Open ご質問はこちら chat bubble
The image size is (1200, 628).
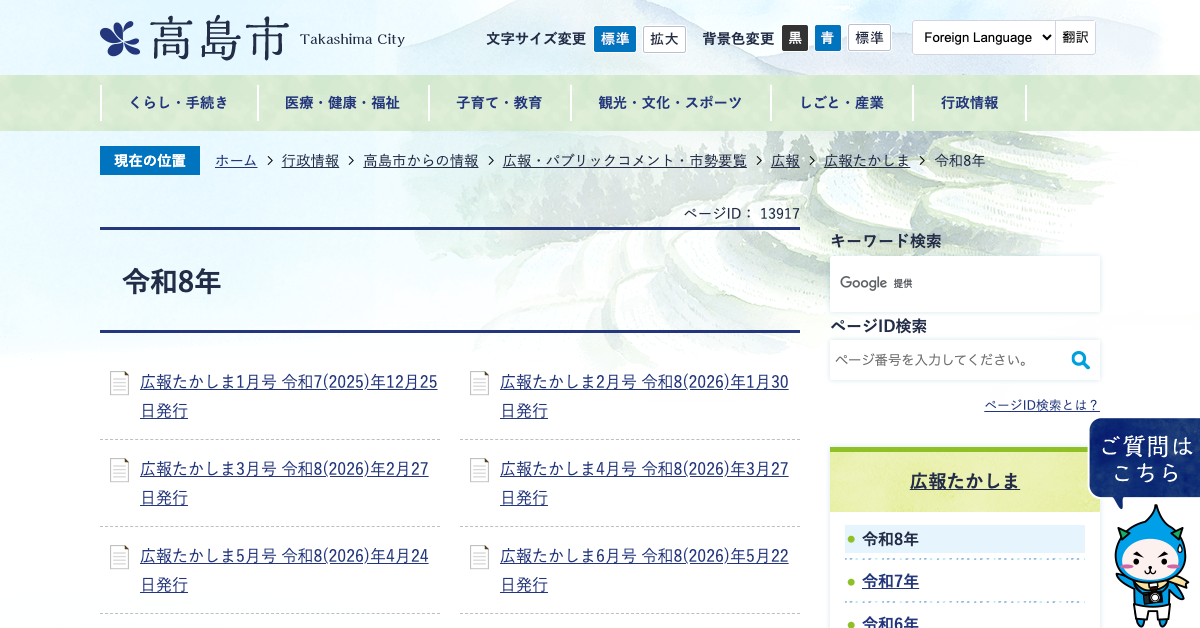(1146, 459)
